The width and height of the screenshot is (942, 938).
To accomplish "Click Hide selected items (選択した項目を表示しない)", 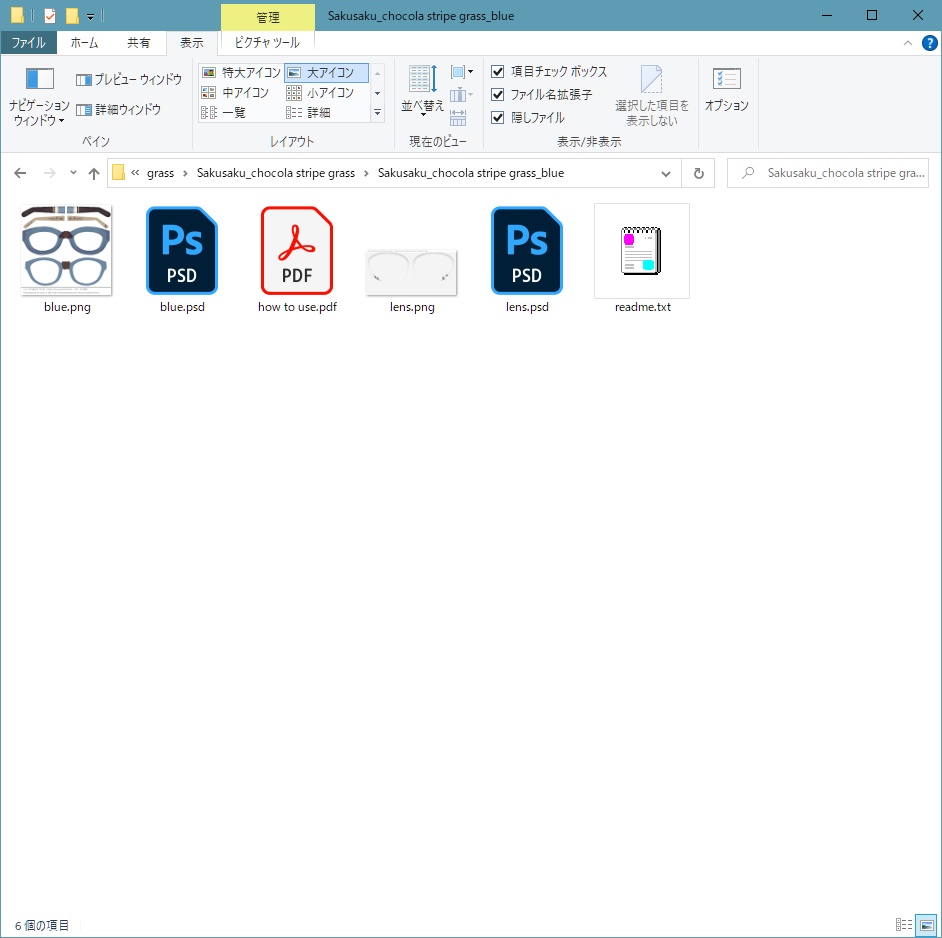I will click(x=652, y=96).
